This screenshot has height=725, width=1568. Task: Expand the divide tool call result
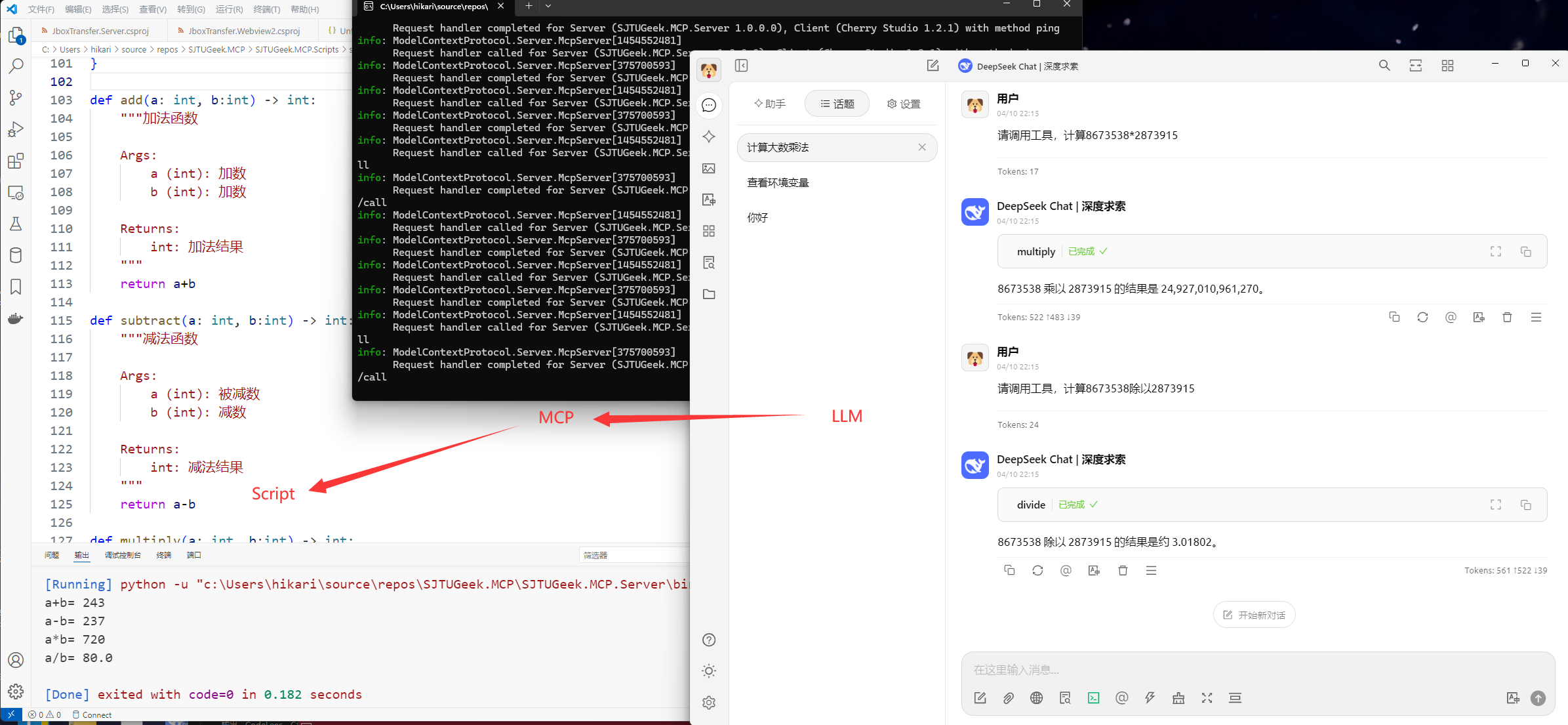point(1496,505)
